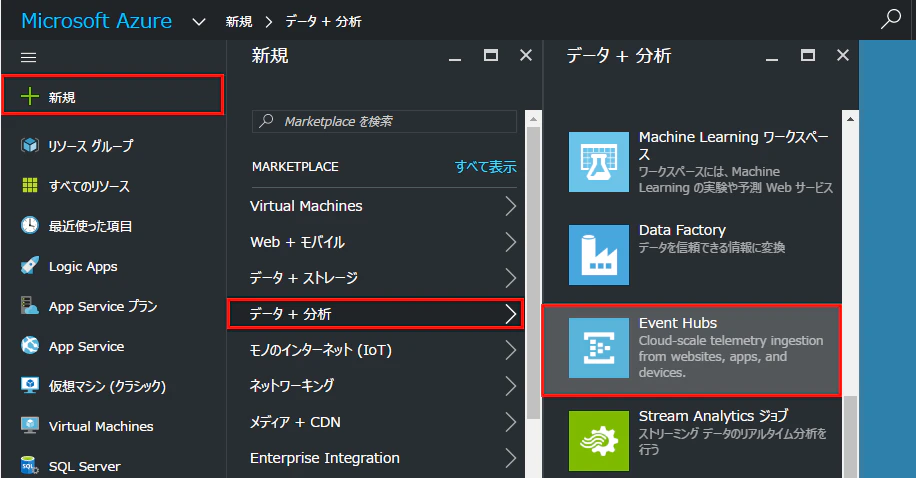Open the 新規 button in the sidebar
Screen dimensions: 916x478
113,95
